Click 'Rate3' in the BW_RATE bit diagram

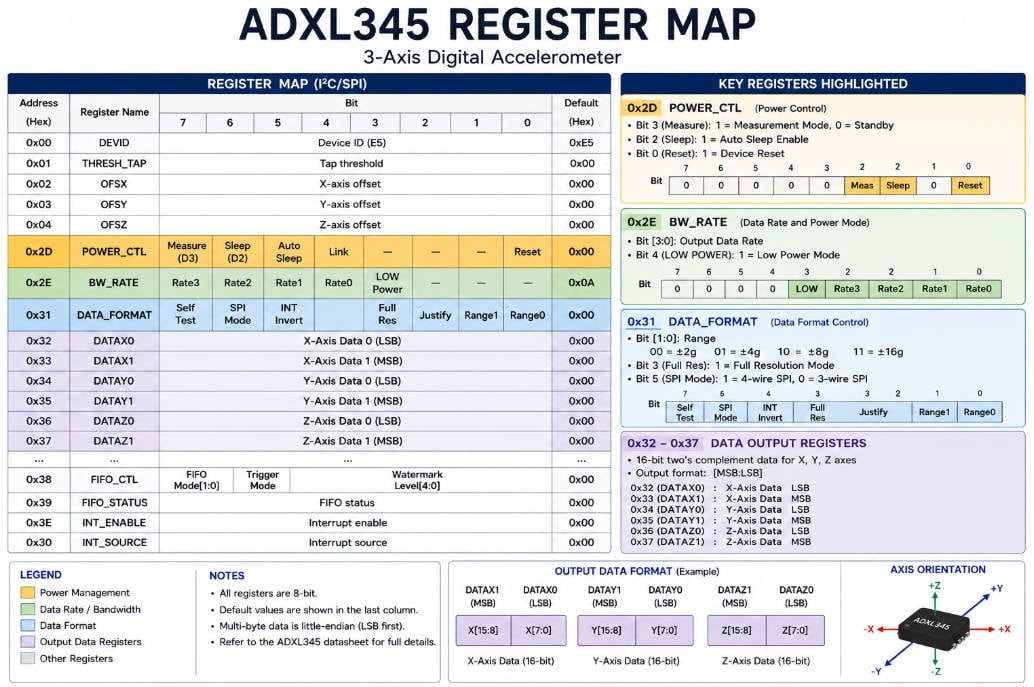(x=847, y=288)
